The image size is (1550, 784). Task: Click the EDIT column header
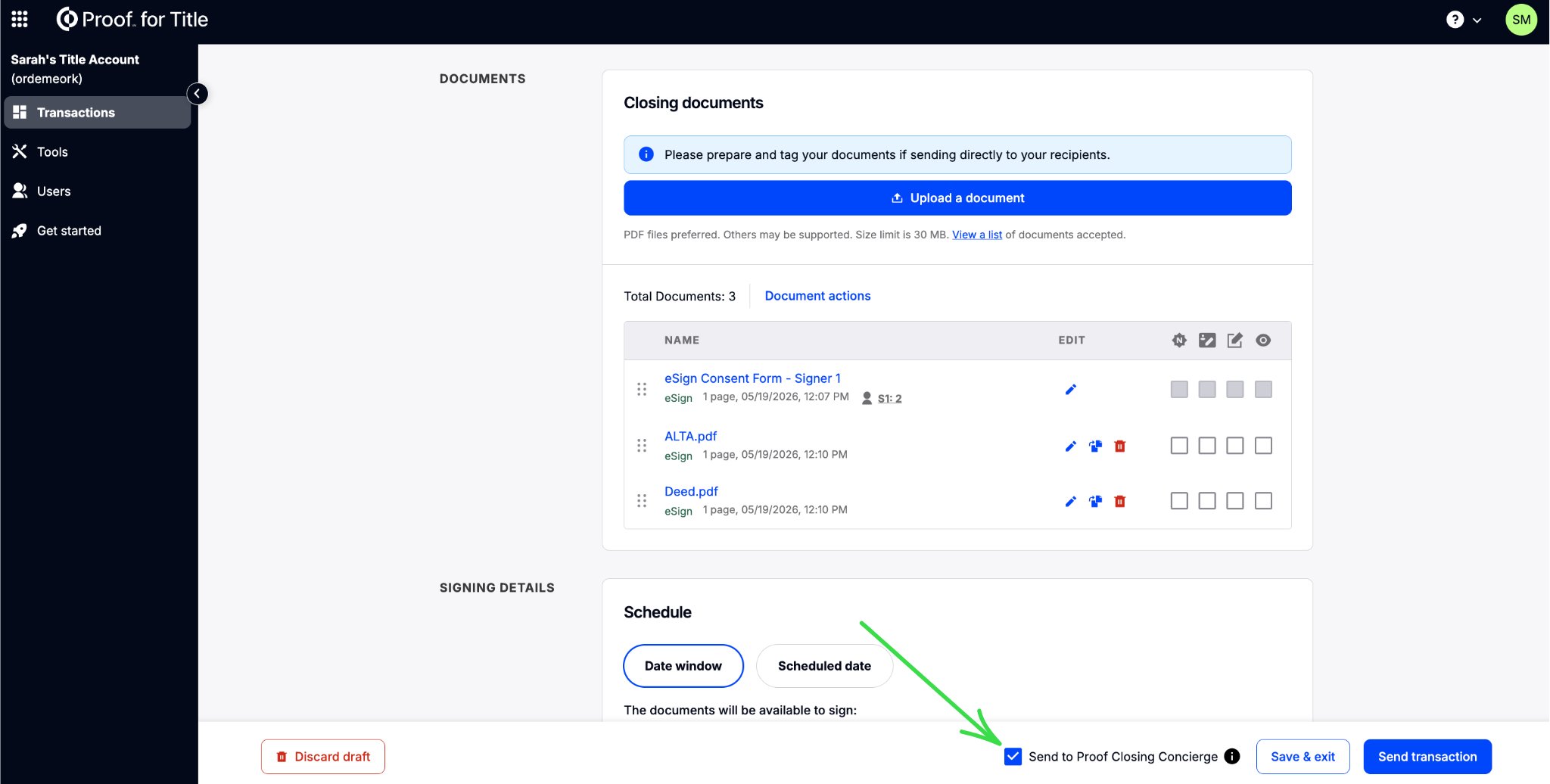pos(1072,341)
